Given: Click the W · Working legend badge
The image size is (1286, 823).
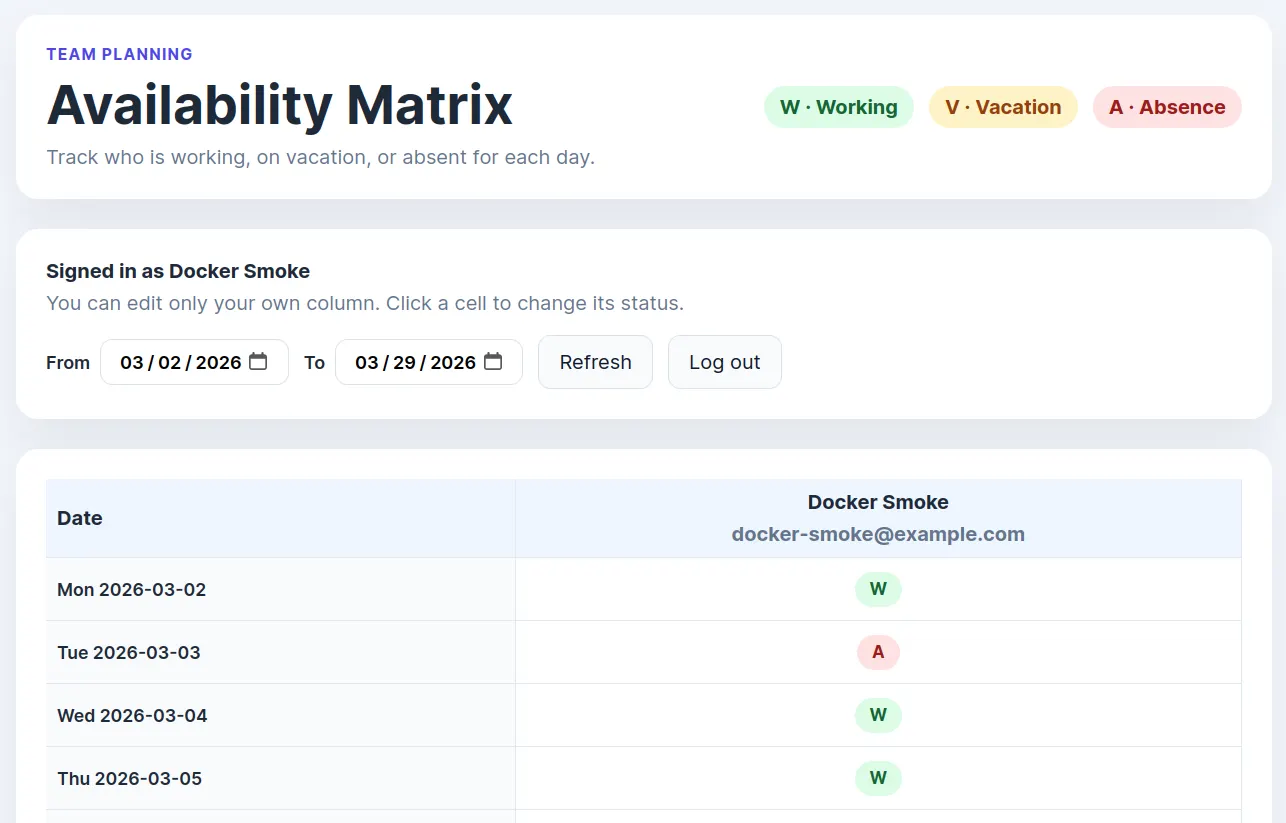Looking at the screenshot, I should click(x=839, y=107).
